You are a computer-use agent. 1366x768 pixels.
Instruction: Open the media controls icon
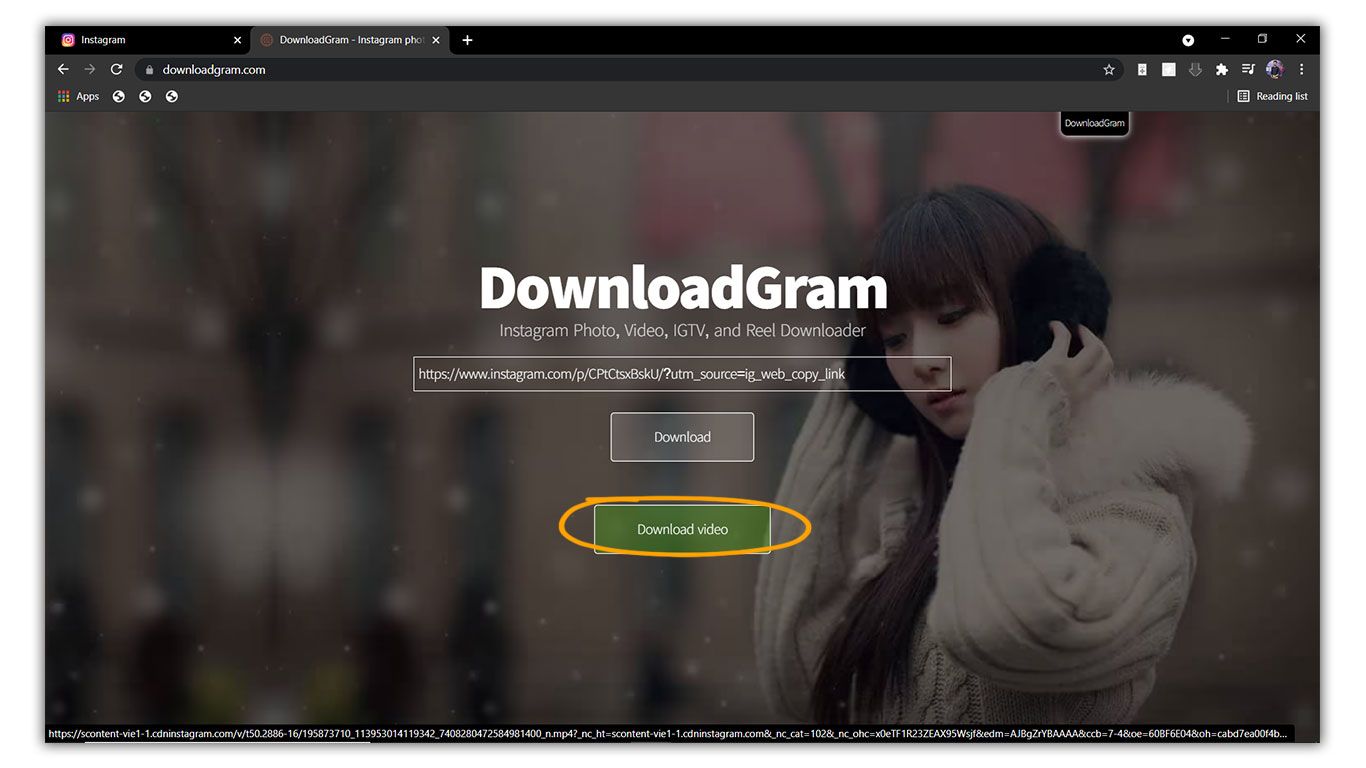[1248, 70]
